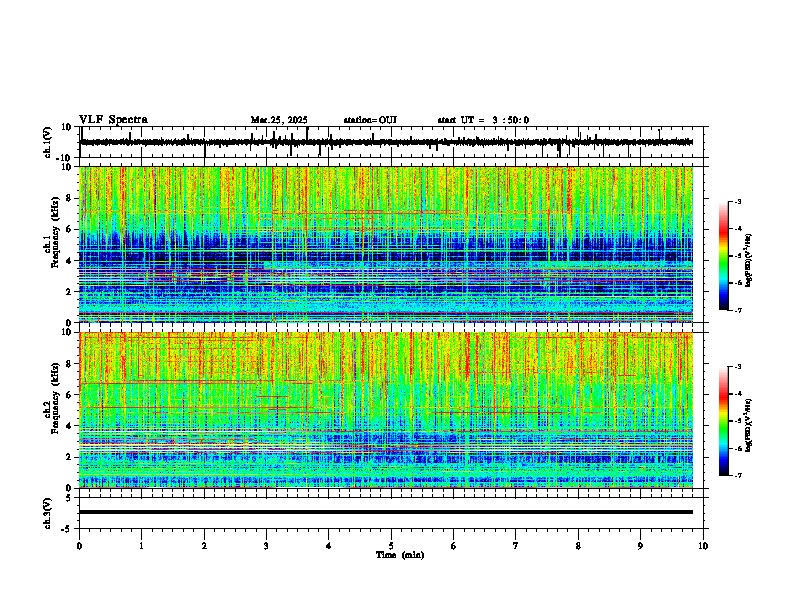Click the time axis tick label "6"
This screenshot has width=792, height=612.
click(454, 546)
